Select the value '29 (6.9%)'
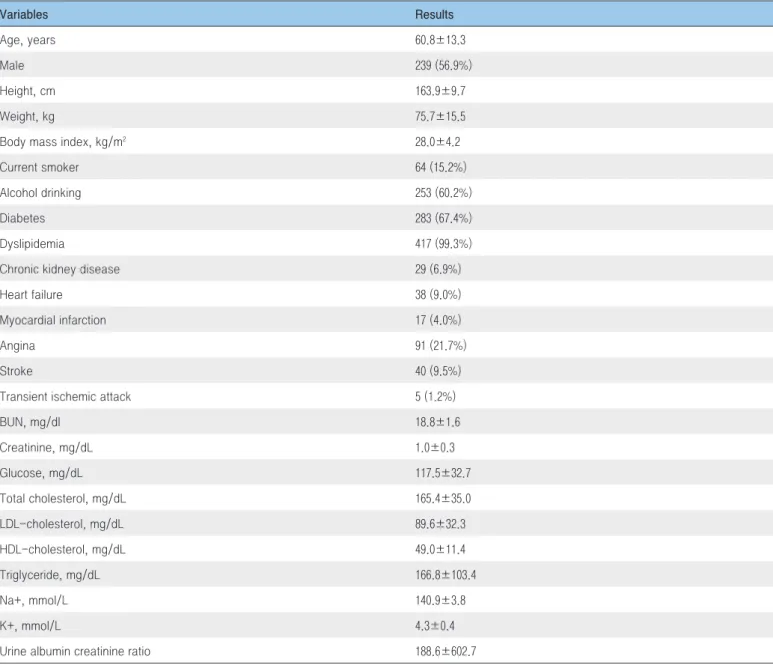 pos(438,269)
